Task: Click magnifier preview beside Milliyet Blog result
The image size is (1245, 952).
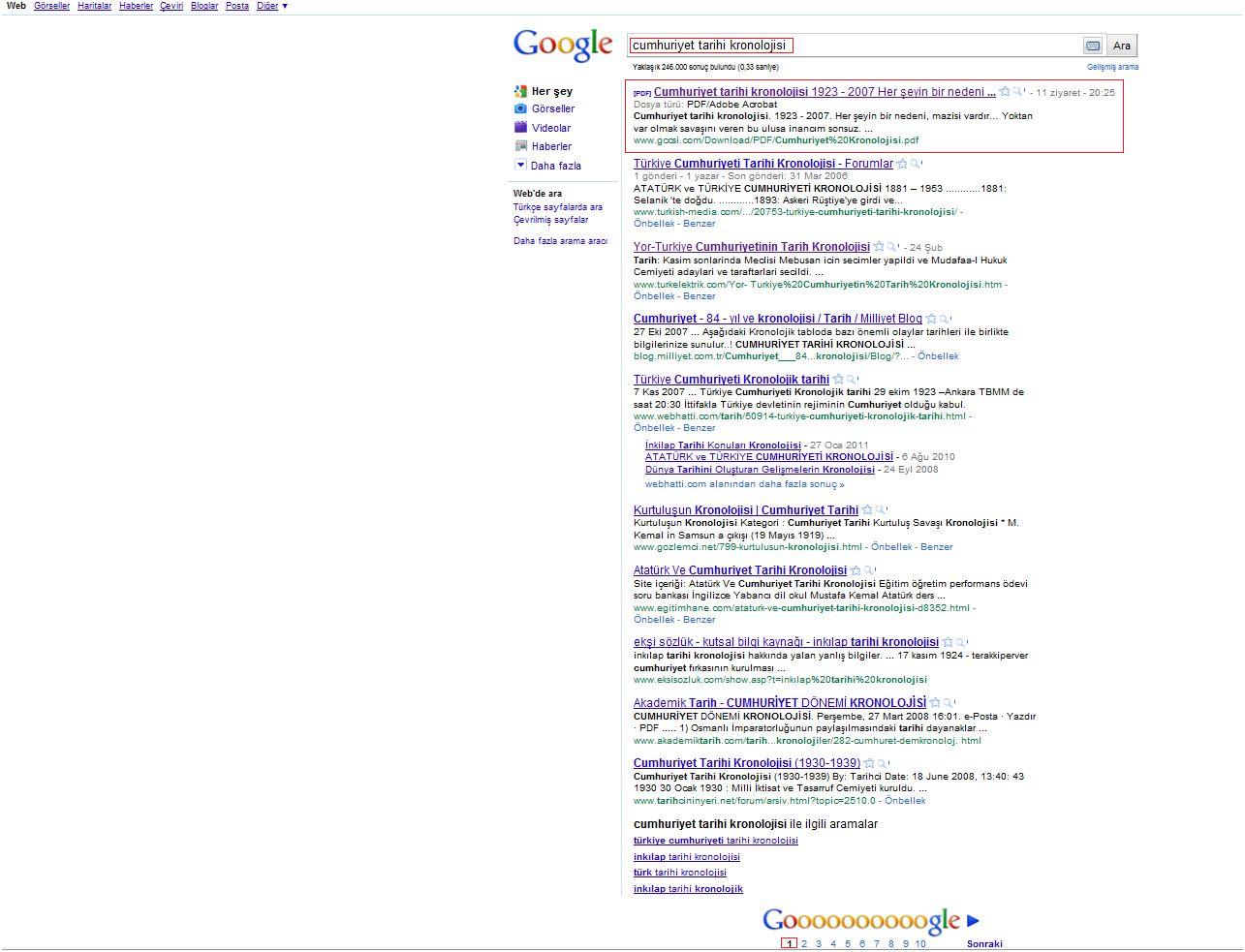Action: pos(945,319)
